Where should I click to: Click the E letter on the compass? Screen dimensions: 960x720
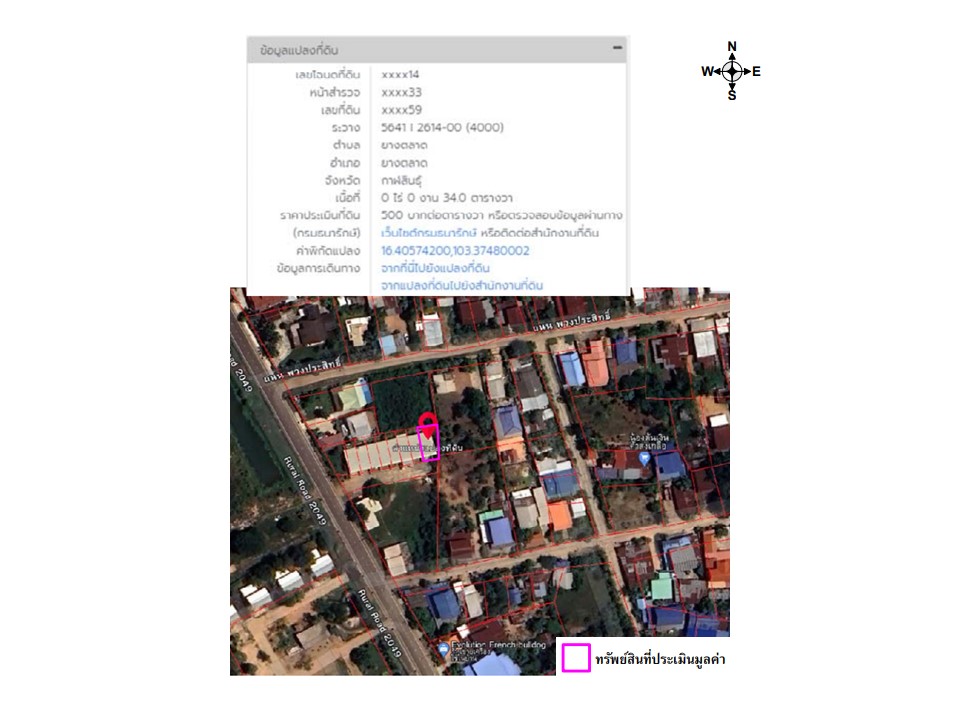[x=756, y=71]
